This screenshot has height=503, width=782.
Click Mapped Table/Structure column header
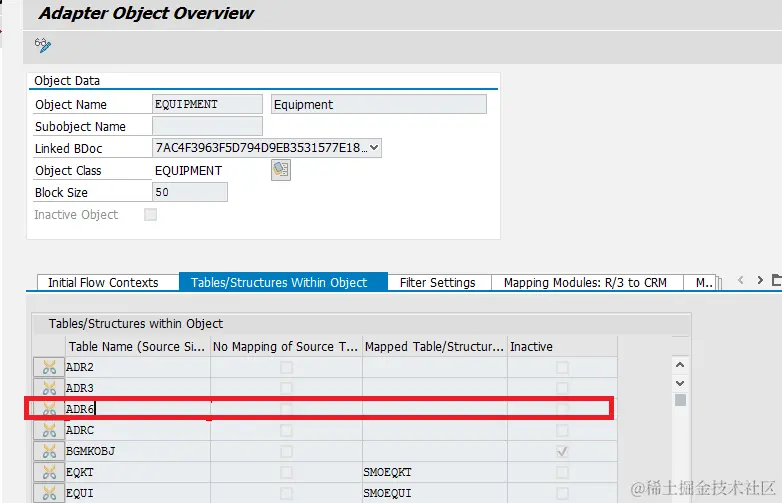coord(434,346)
